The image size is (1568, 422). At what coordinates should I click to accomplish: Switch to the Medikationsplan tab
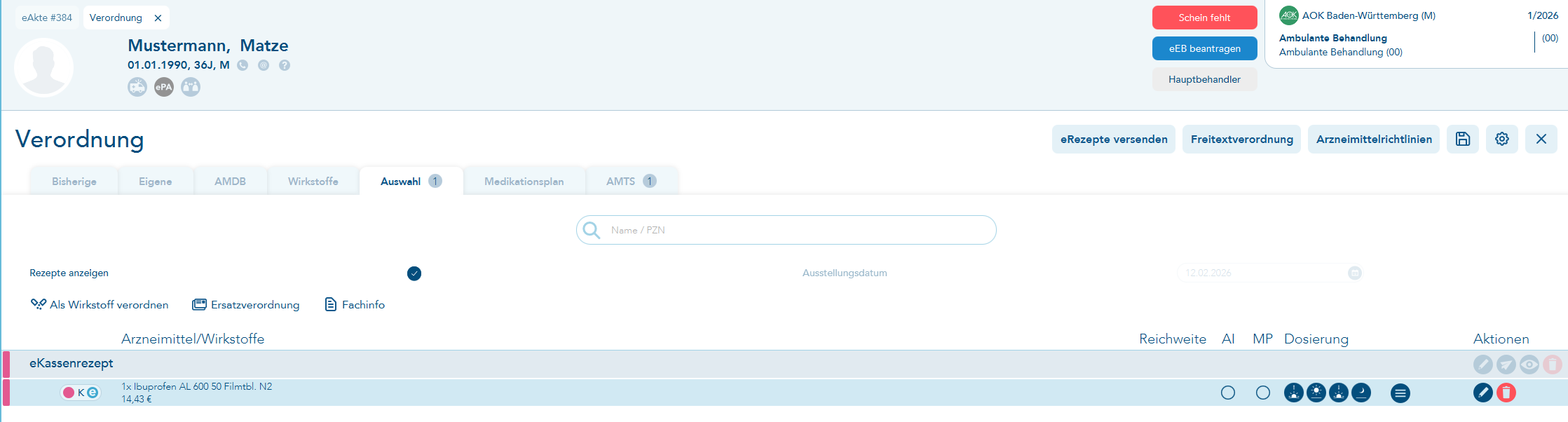click(x=524, y=182)
